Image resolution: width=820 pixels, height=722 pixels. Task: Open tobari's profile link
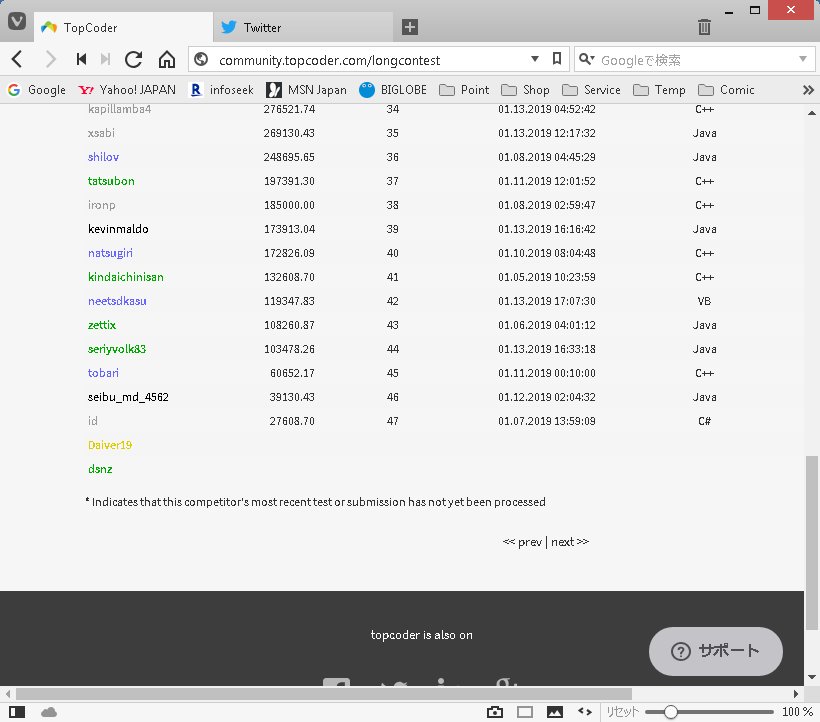104,373
